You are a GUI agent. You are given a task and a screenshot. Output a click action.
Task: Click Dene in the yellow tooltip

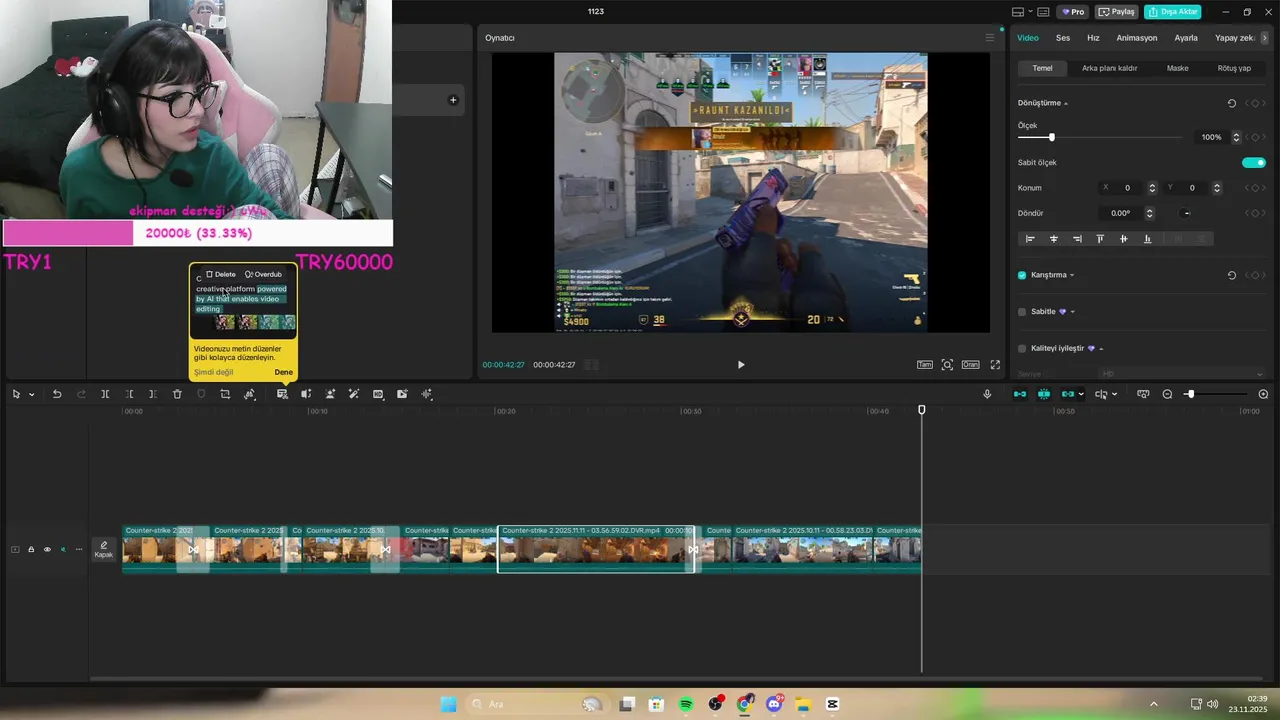pyautogui.click(x=284, y=372)
